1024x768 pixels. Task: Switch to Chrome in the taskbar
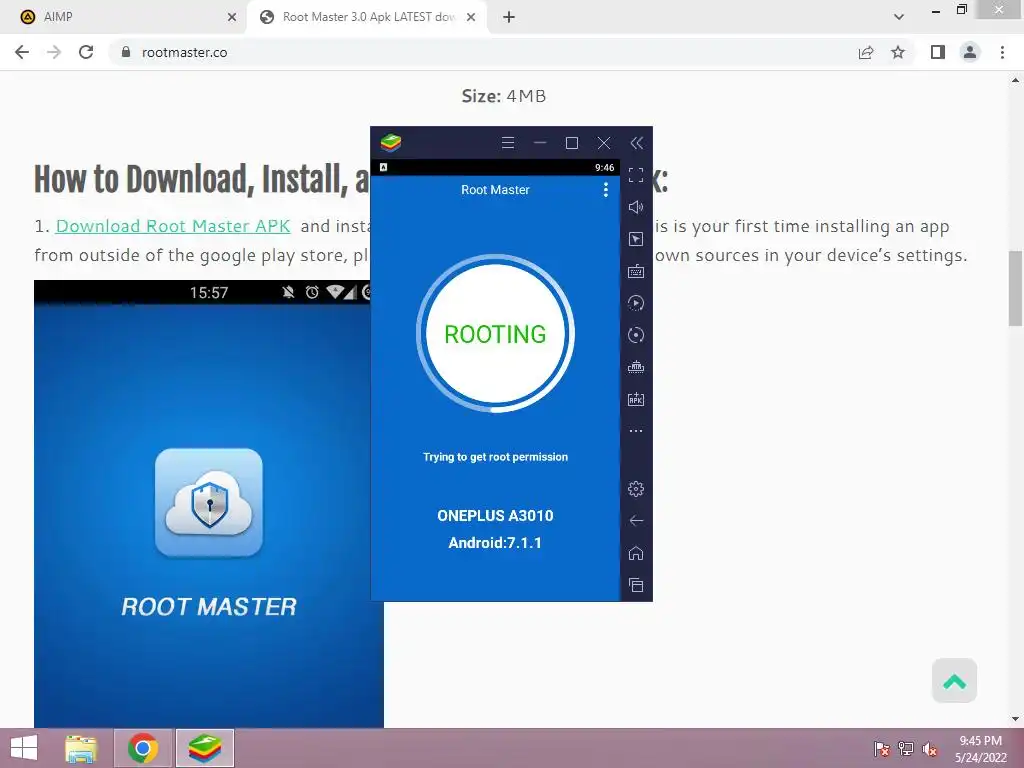[x=143, y=748]
